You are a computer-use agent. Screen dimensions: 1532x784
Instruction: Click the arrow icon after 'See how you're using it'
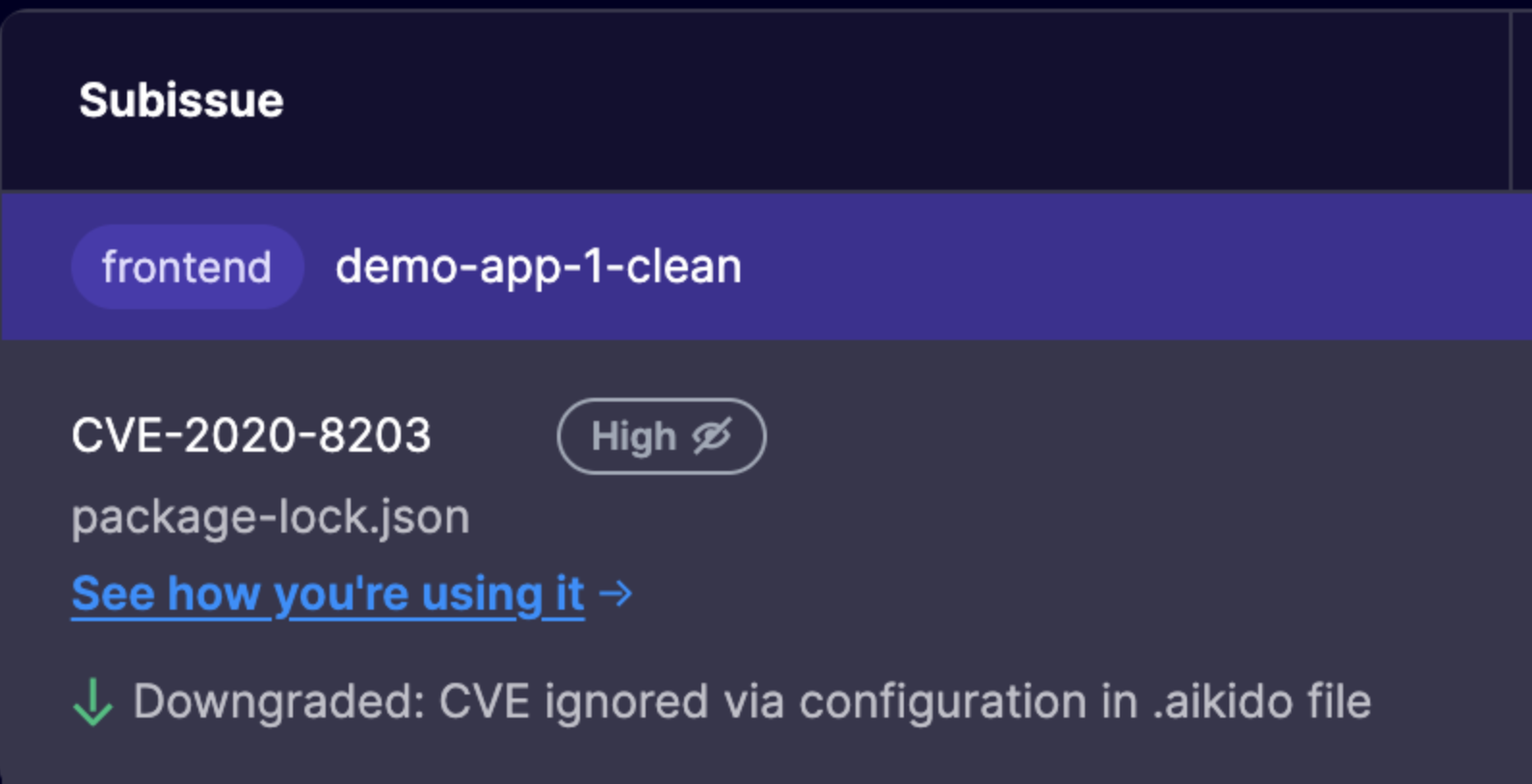coord(614,593)
